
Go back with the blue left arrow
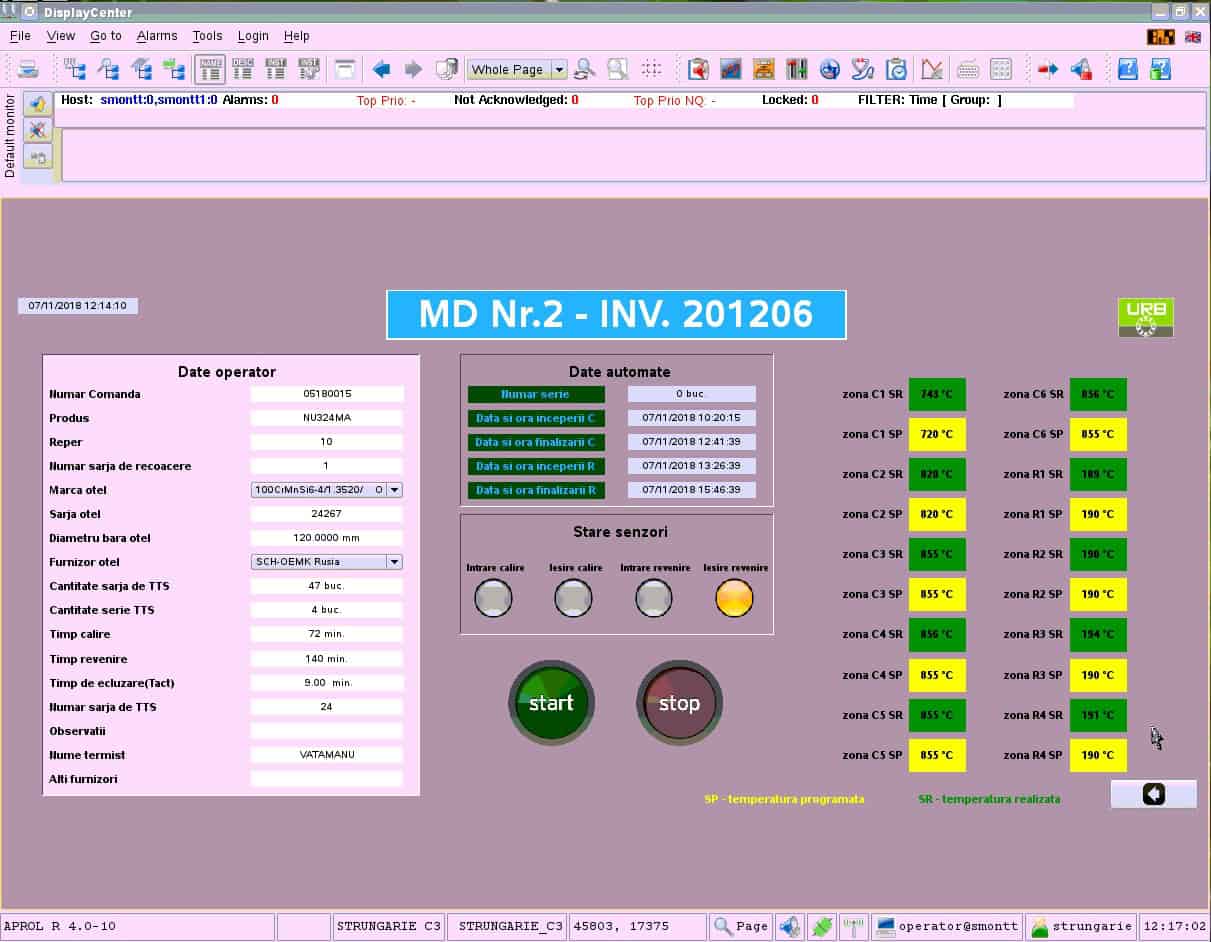point(381,69)
